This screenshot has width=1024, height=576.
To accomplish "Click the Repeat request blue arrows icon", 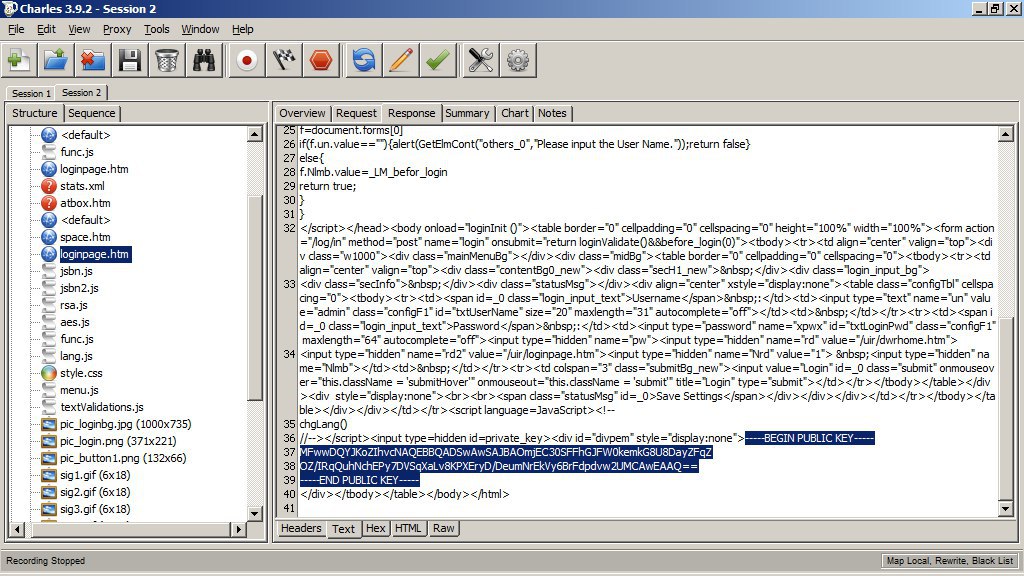I will coord(364,61).
